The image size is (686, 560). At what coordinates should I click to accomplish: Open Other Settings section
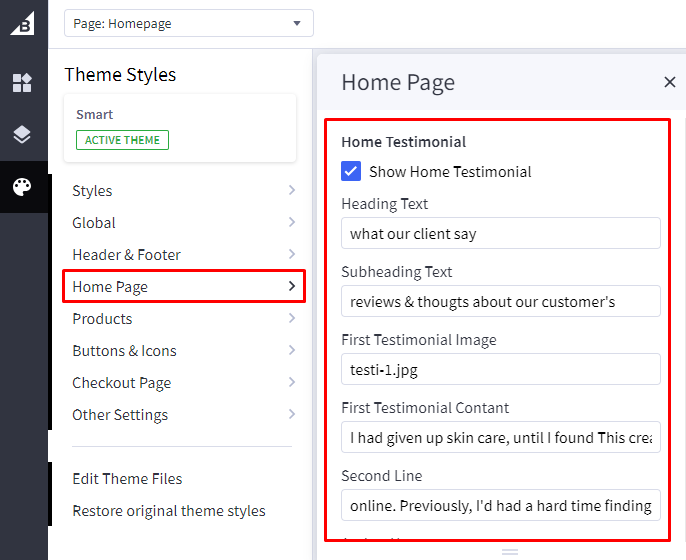(x=182, y=415)
